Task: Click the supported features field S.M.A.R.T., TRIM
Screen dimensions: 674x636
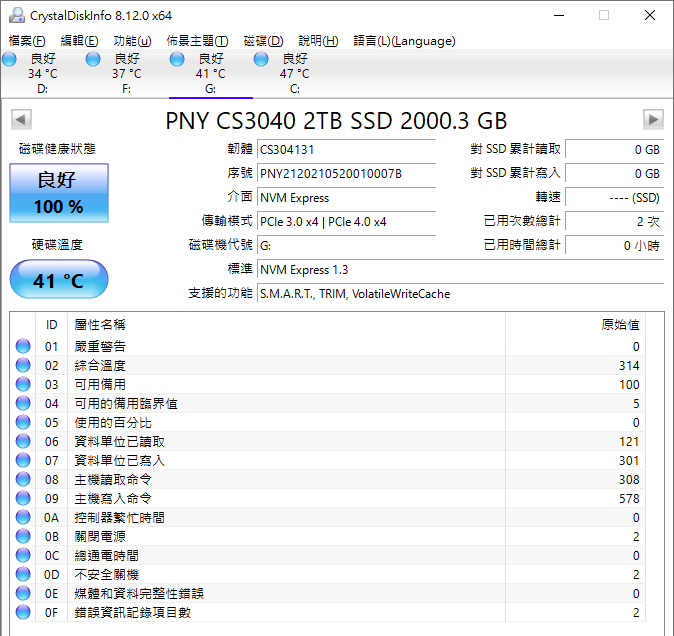Action: (461, 294)
